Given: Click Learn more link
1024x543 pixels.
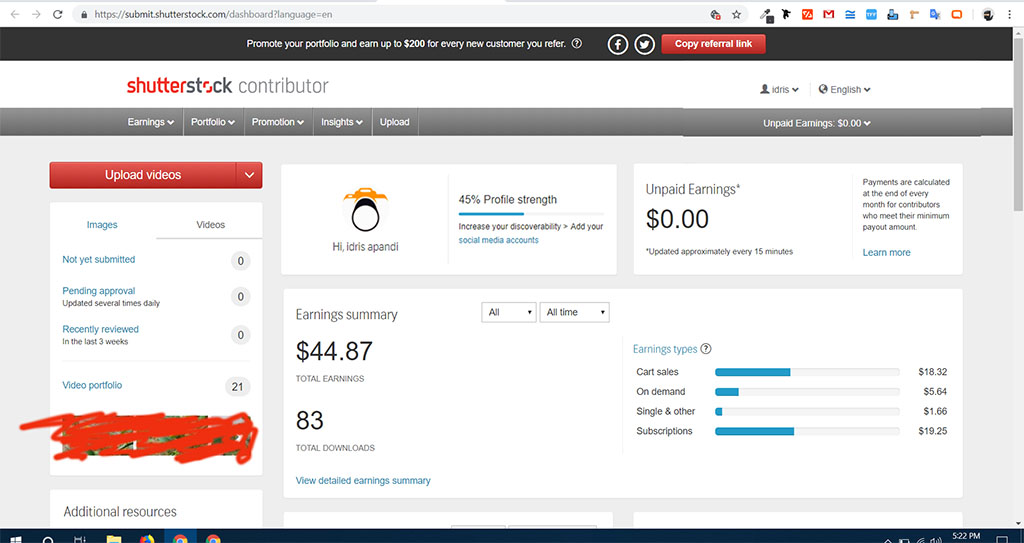Looking at the screenshot, I should pos(886,252).
